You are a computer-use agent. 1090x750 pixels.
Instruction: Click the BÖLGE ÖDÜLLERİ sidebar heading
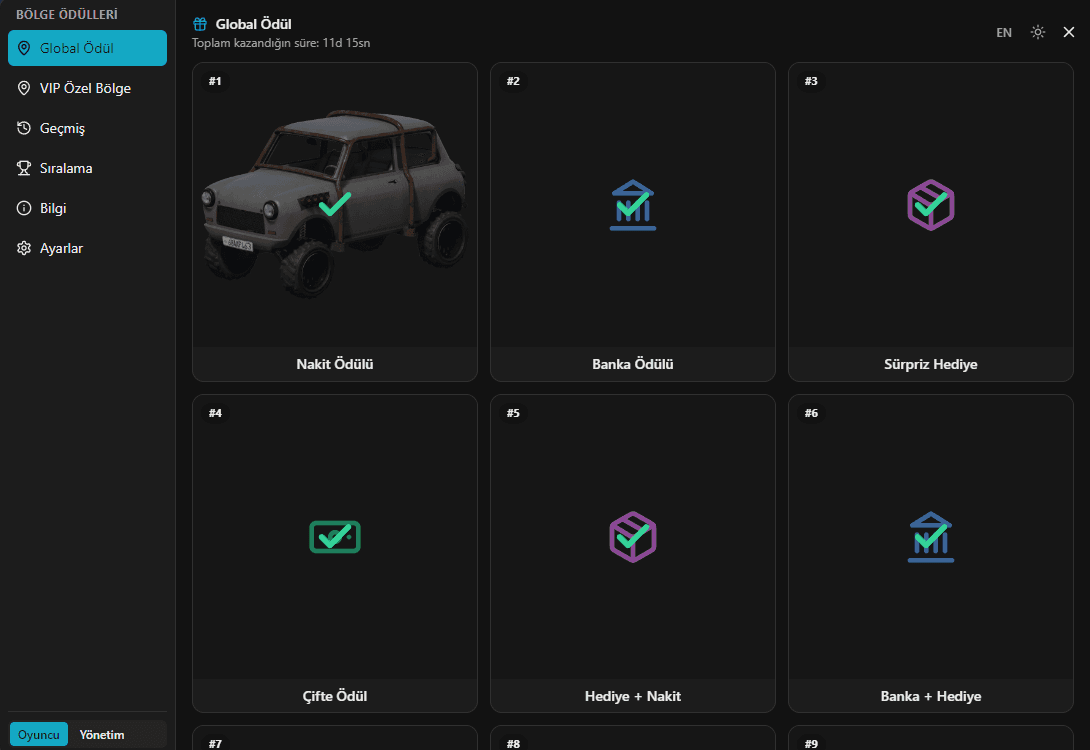coord(67,15)
